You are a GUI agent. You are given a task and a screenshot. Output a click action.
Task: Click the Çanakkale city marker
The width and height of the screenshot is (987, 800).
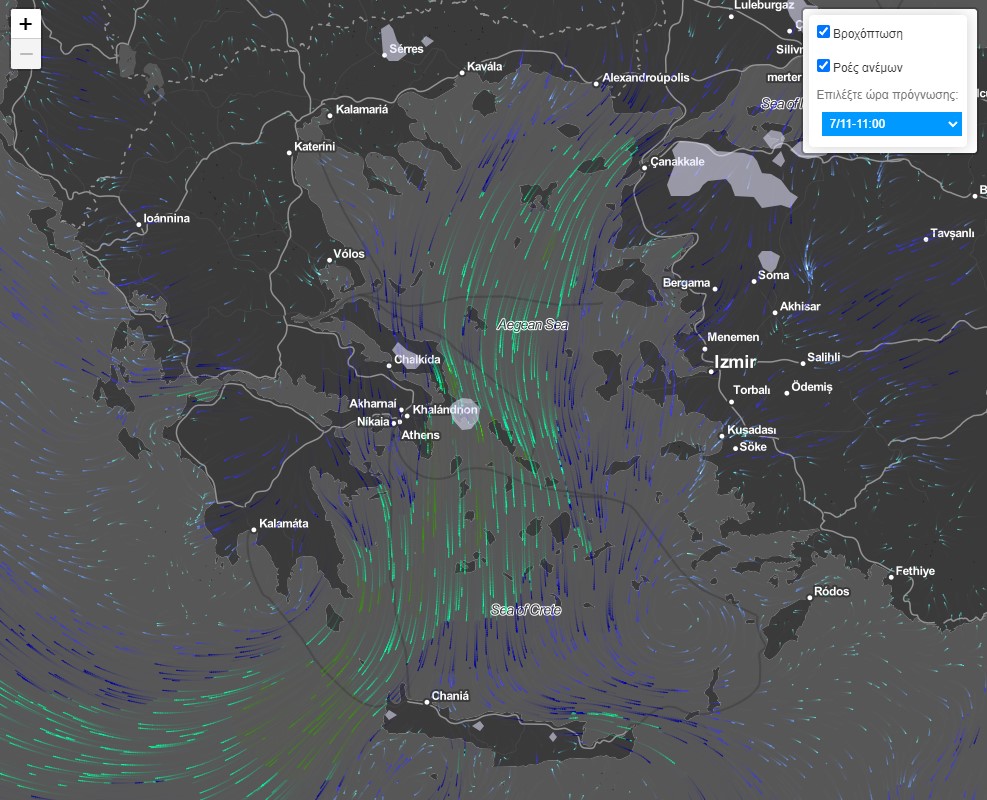644,168
